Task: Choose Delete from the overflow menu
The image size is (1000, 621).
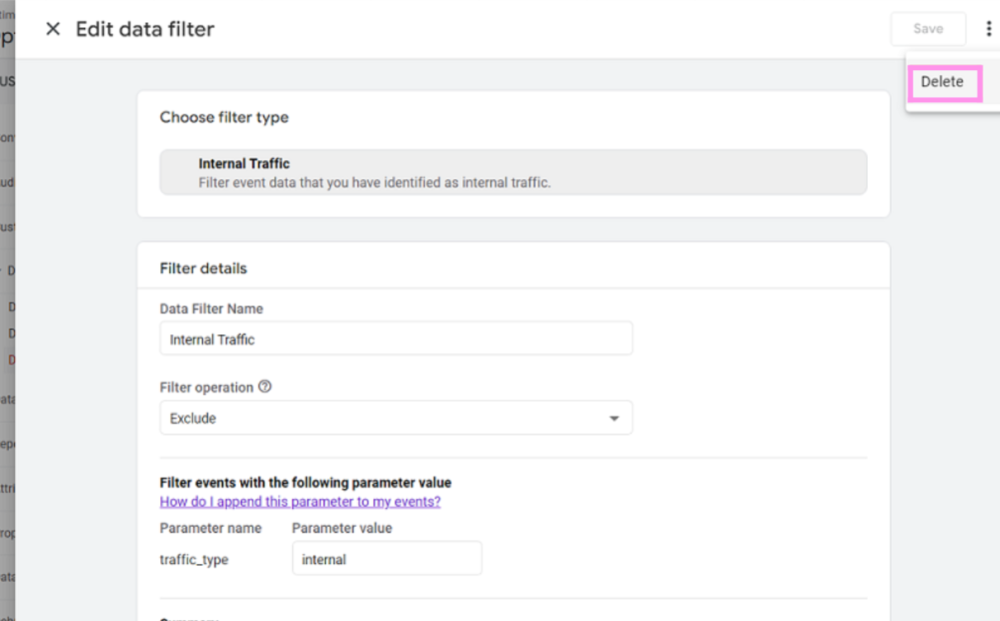Action: coord(942,82)
